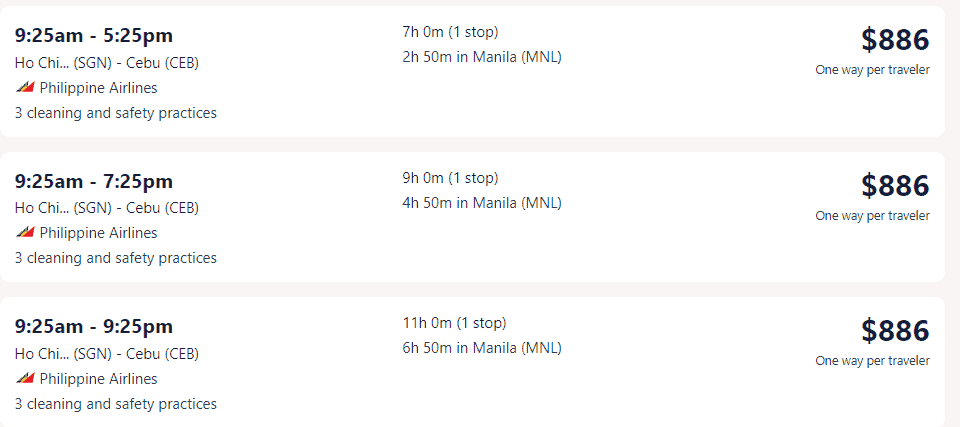Click Philippine Airlines logo on 7:25pm flight
The image size is (960, 427).
pos(25,233)
